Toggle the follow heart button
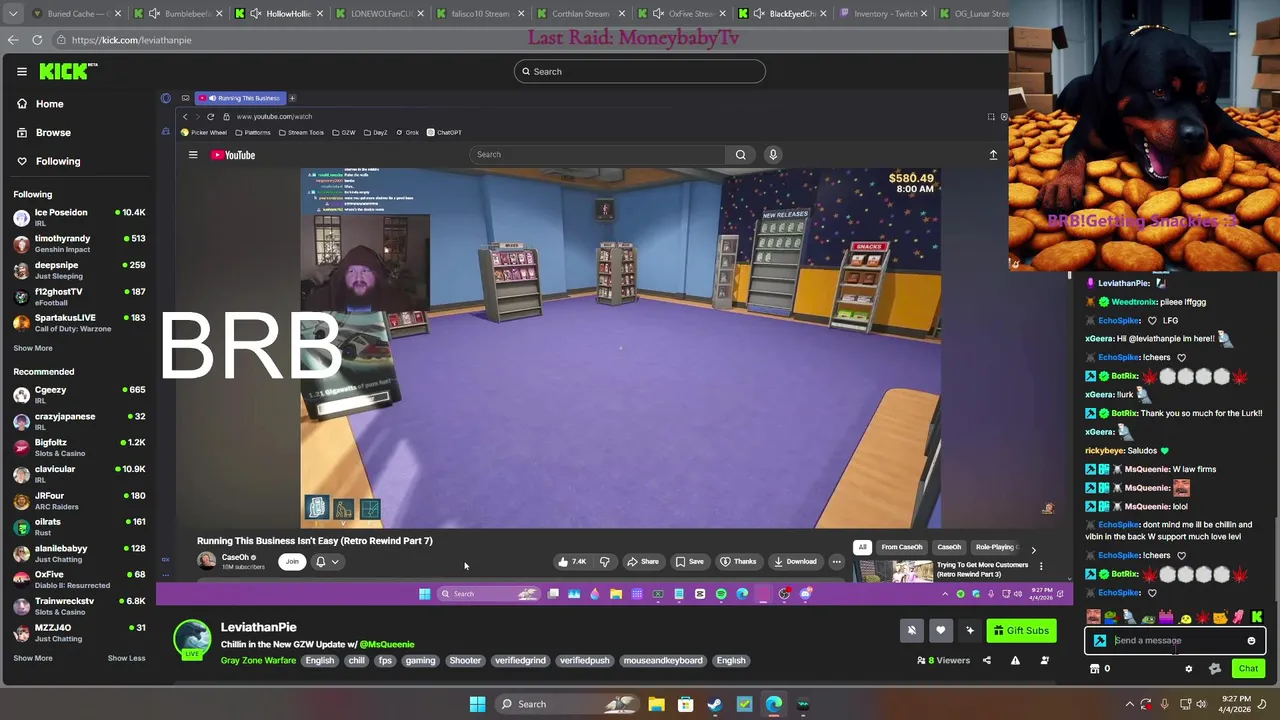Image resolution: width=1280 pixels, height=720 pixels. coord(940,630)
